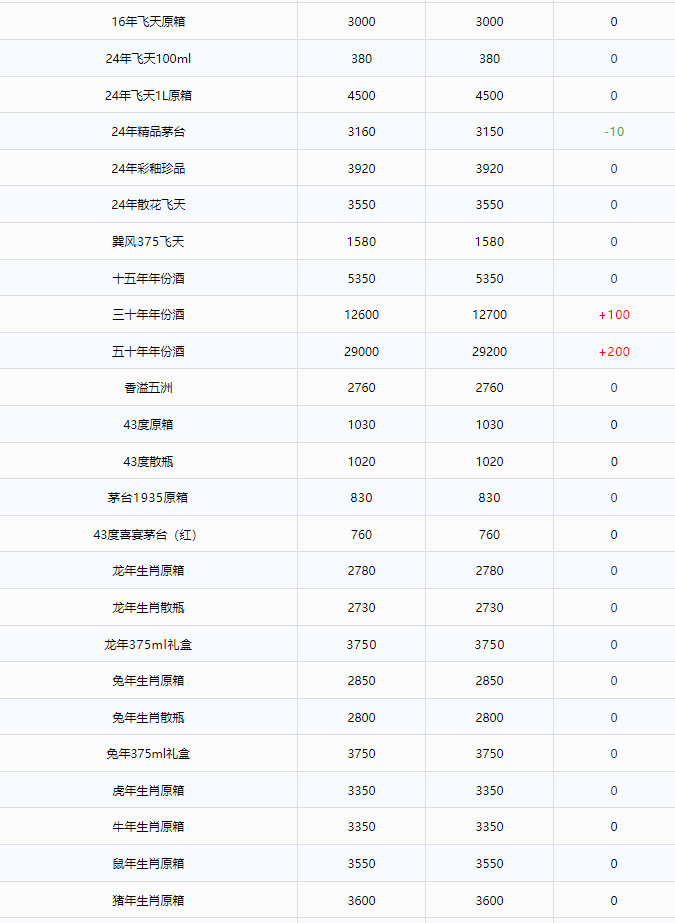Click the 12700 price cell

click(490, 315)
